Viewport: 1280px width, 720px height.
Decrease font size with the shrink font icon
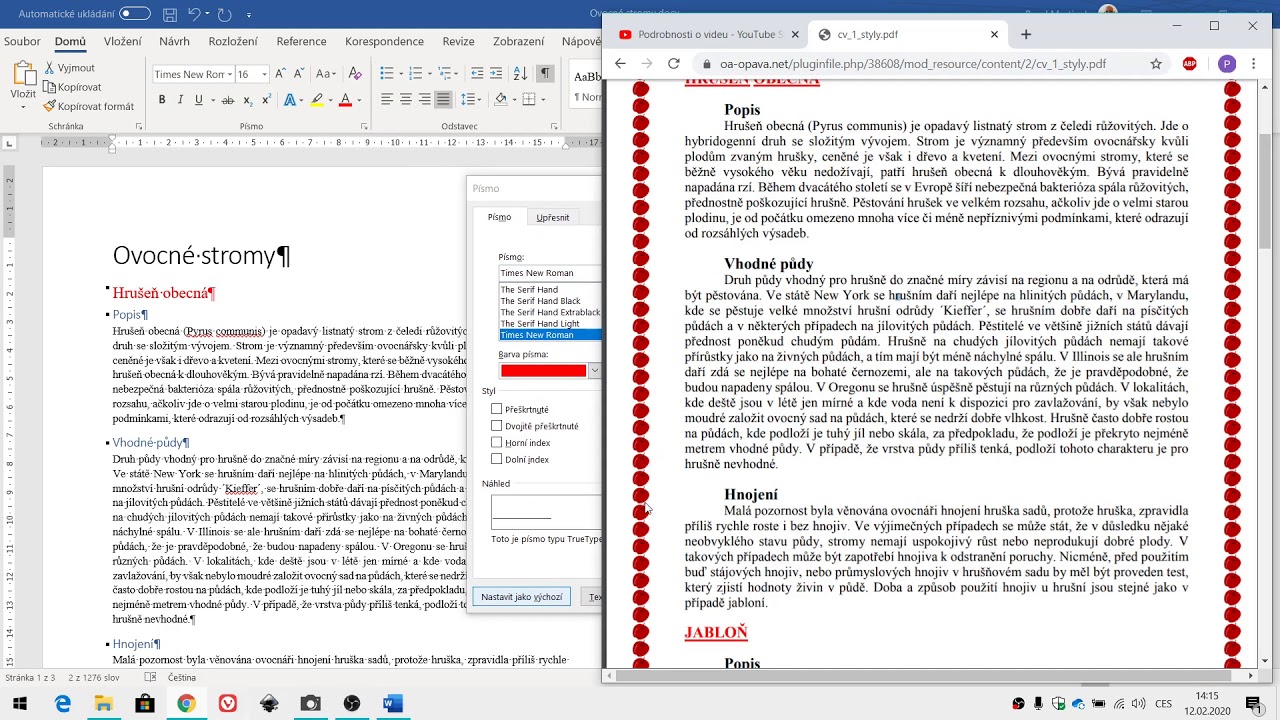[299, 74]
